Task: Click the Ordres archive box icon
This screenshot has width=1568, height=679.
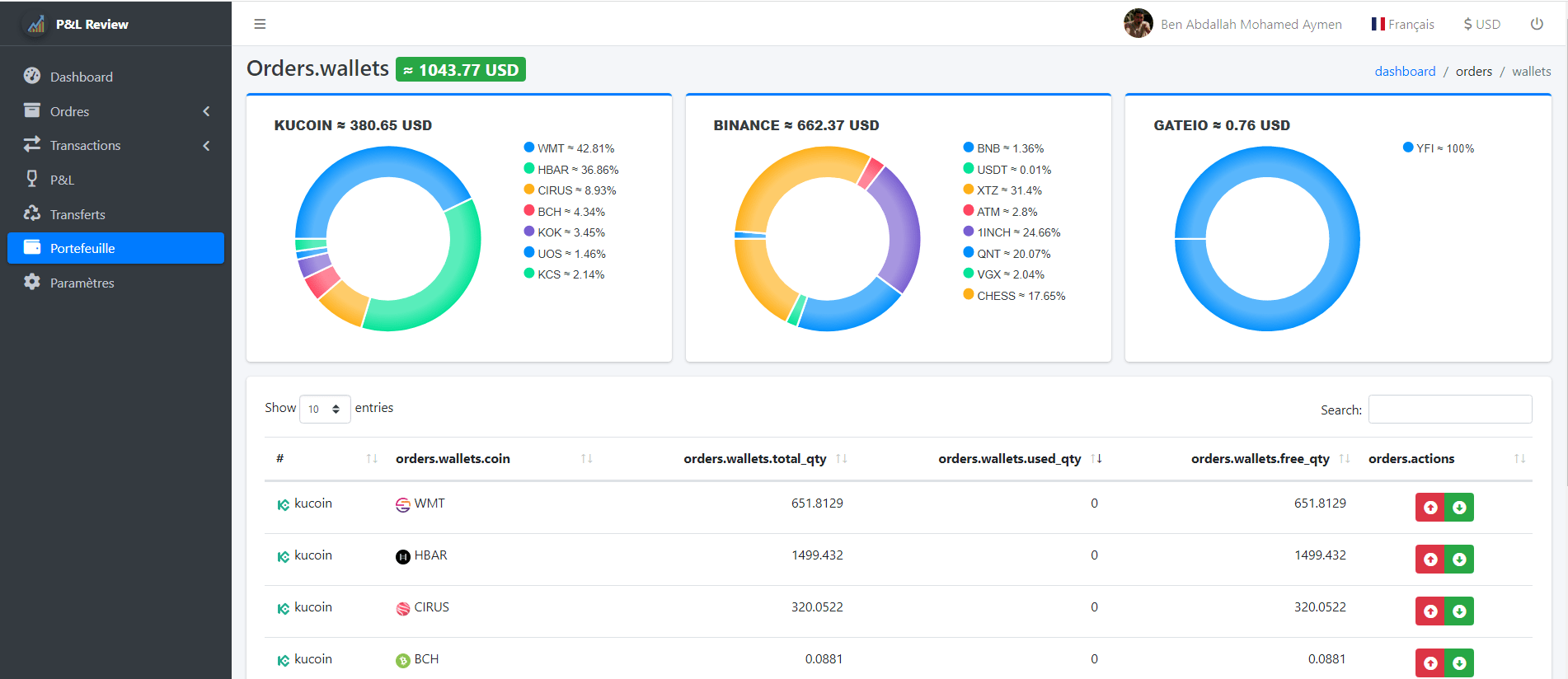Action: [x=32, y=110]
